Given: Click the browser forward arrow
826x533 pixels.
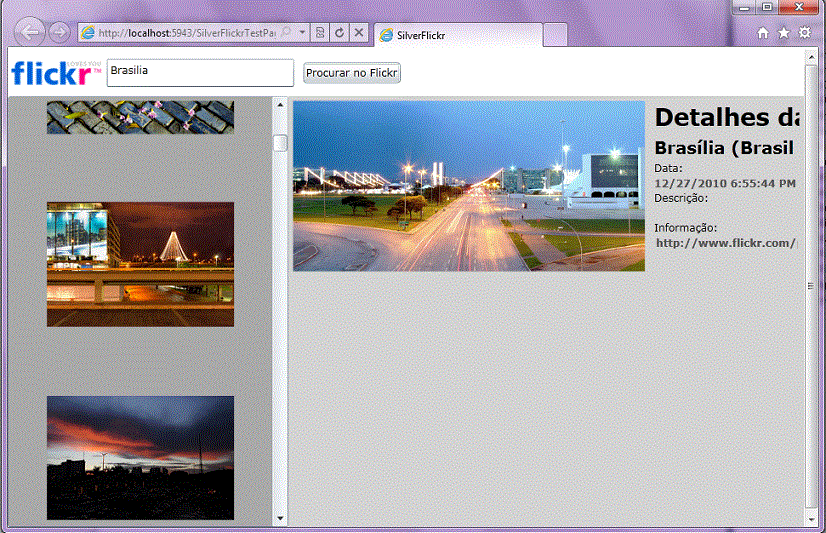Looking at the screenshot, I should pyautogui.click(x=60, y=33).
